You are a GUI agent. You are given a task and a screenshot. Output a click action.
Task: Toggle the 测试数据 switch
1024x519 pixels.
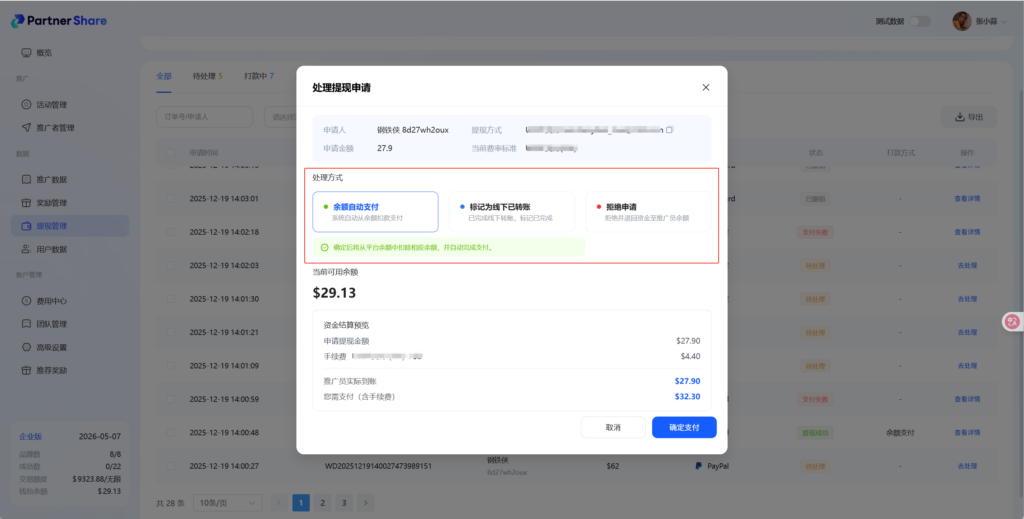tap(919, 21)
